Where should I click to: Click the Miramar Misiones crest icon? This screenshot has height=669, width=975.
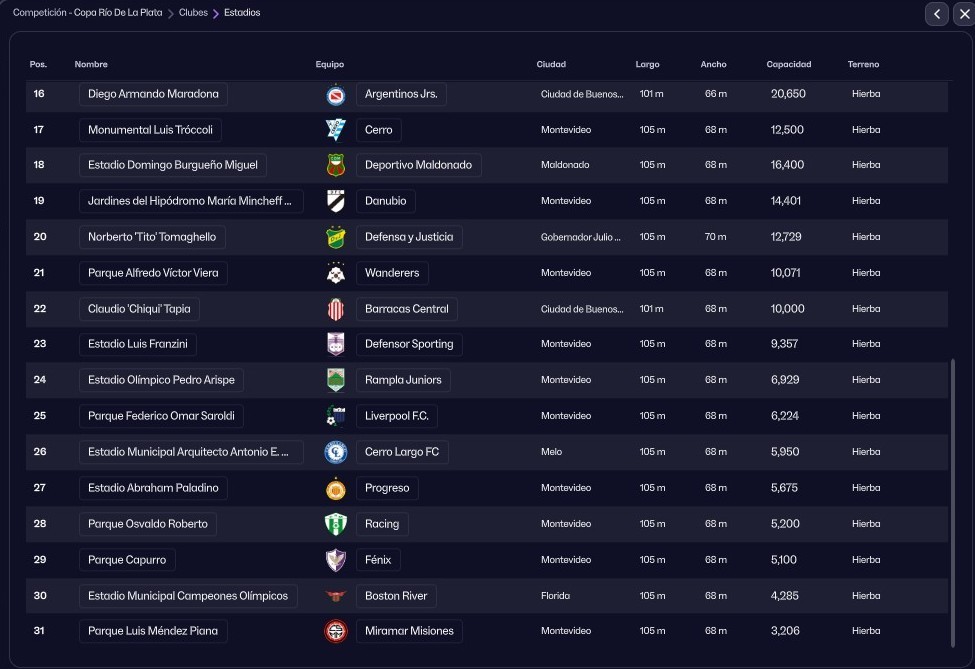[x=336, y=631]
